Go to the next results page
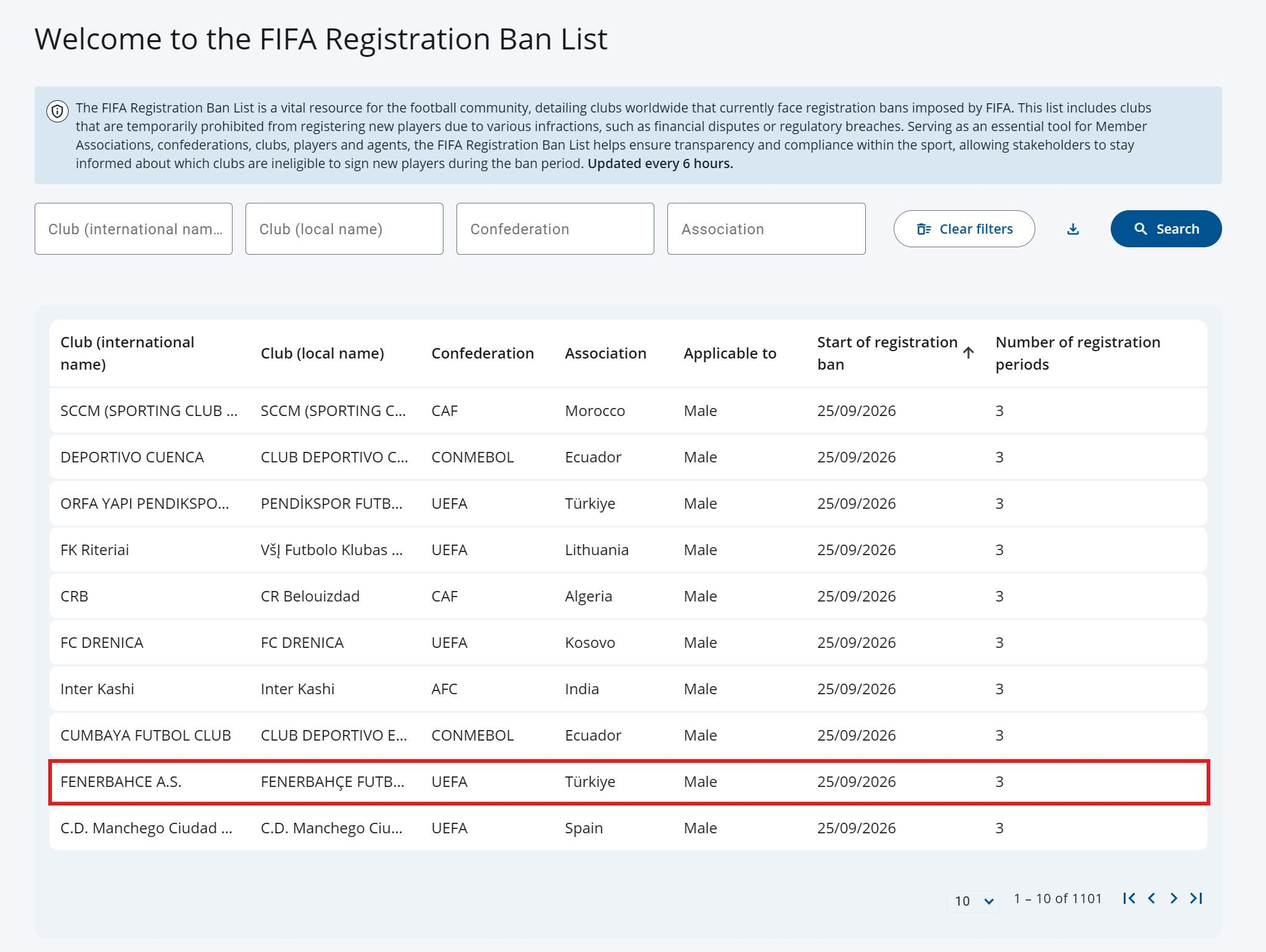The height and width of the screenshot is (952, 1266). [x=1174, y=898]
